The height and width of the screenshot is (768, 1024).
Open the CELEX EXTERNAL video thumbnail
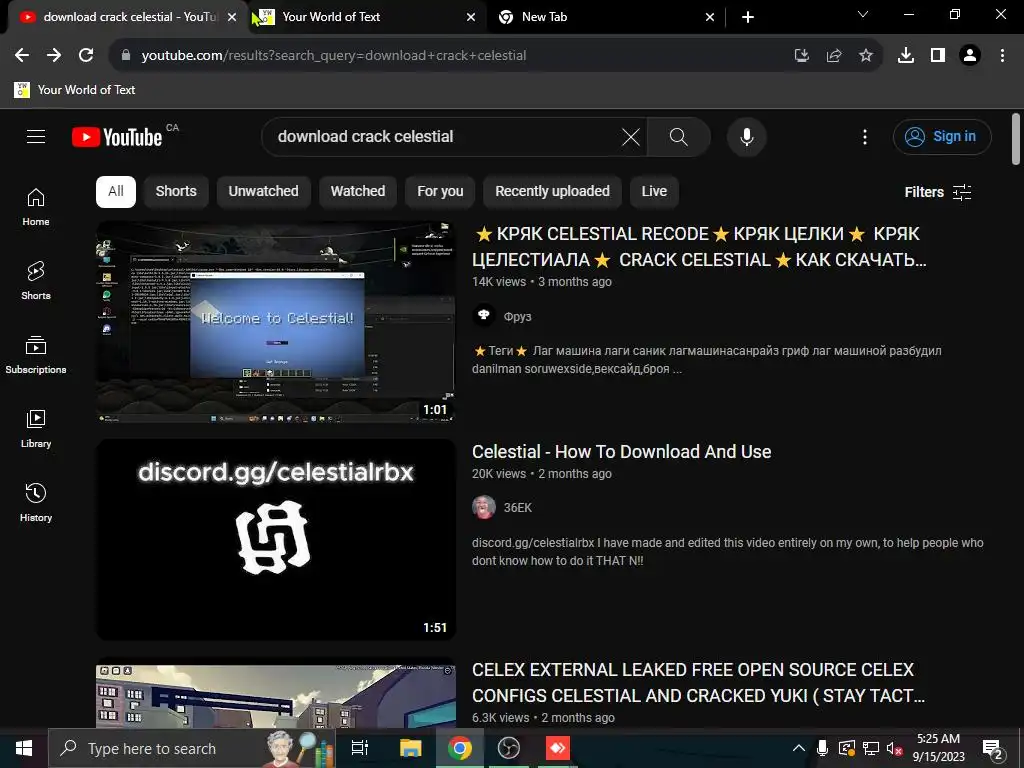click(x=276, y=693)
